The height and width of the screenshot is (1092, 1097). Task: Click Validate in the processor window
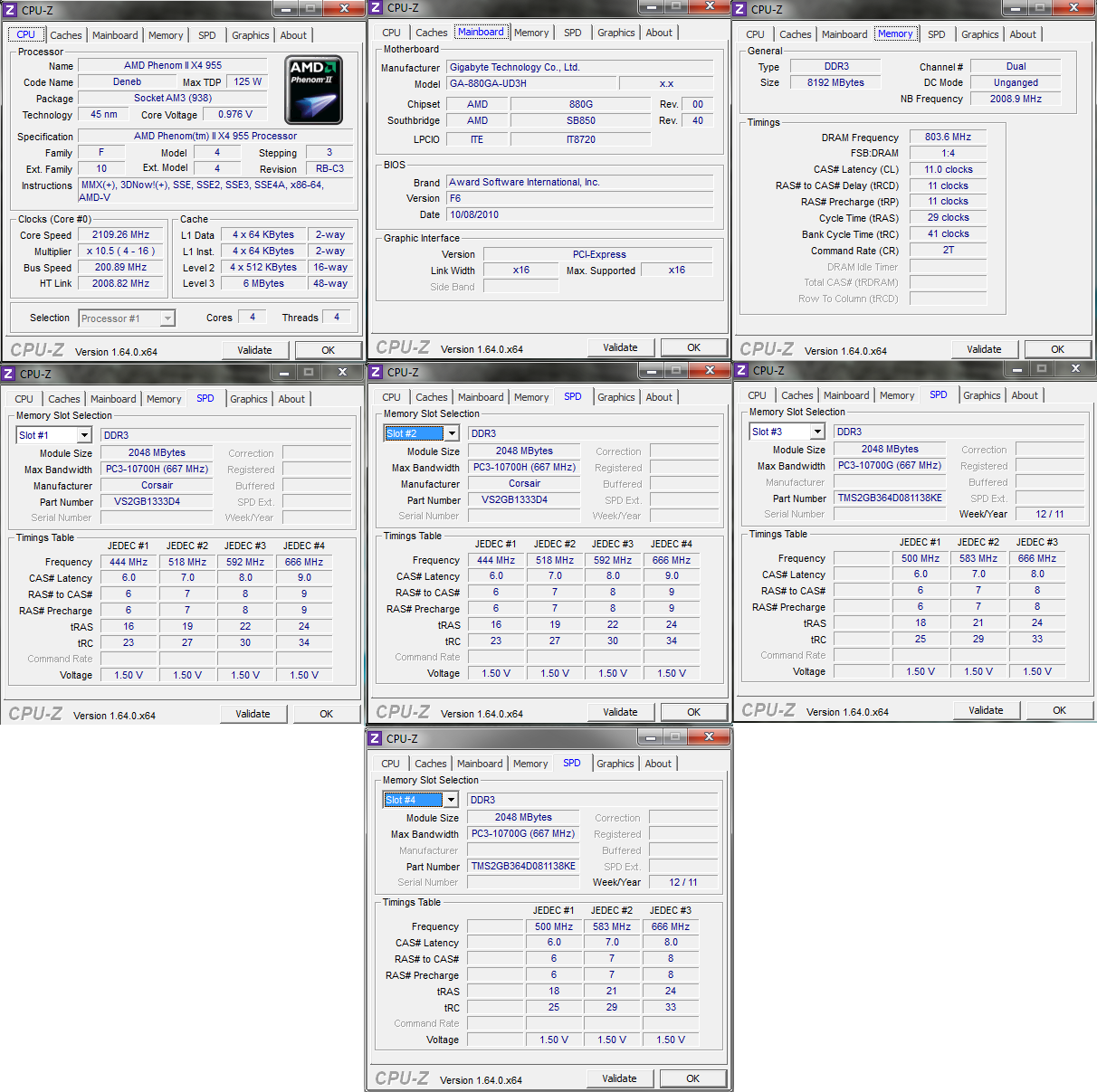tap(254, 350)
